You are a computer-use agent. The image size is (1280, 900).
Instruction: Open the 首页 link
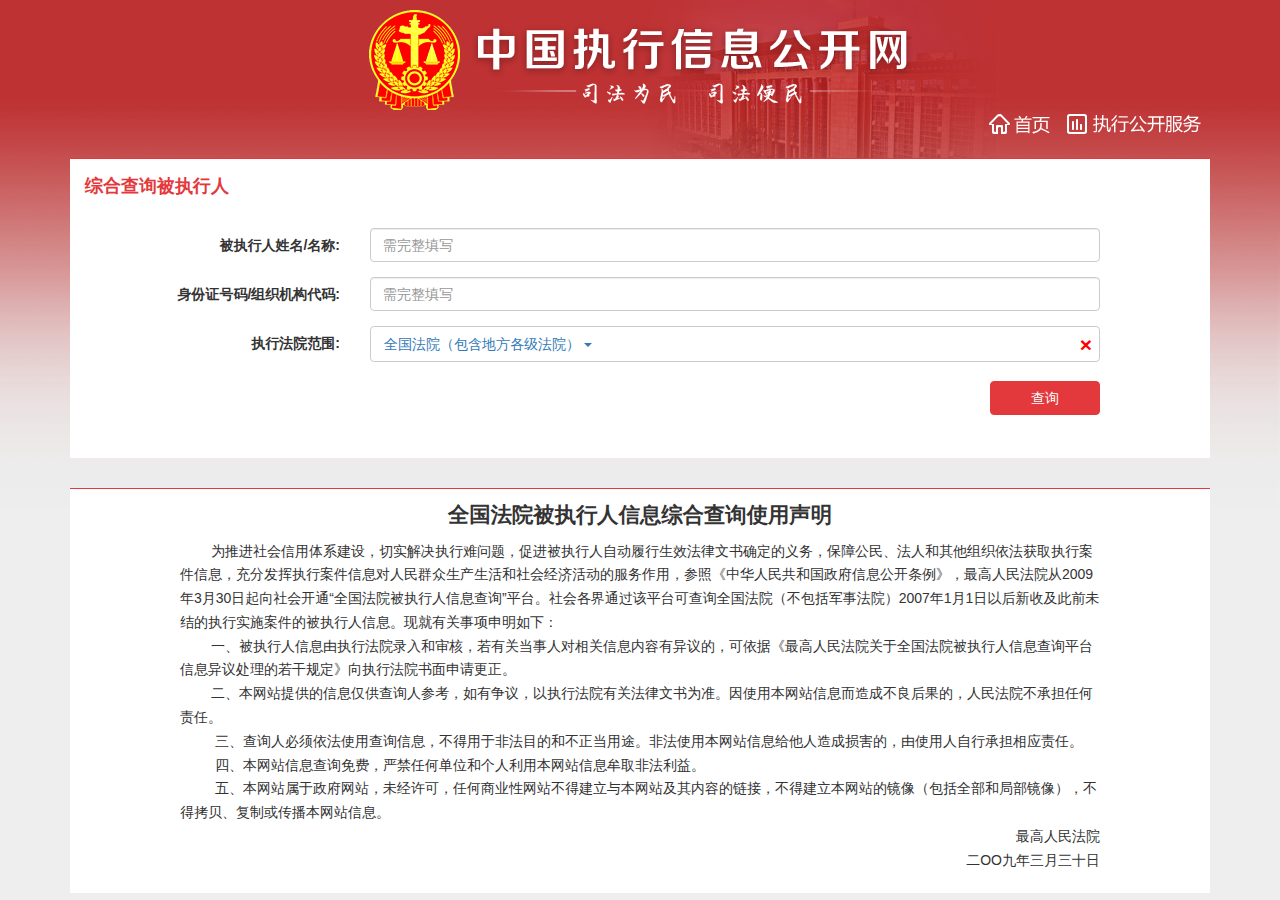tap(1032, 124)
